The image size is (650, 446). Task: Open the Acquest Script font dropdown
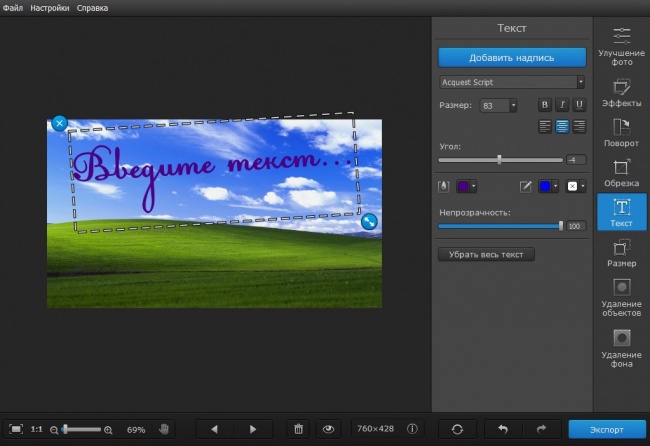[512, 82]
